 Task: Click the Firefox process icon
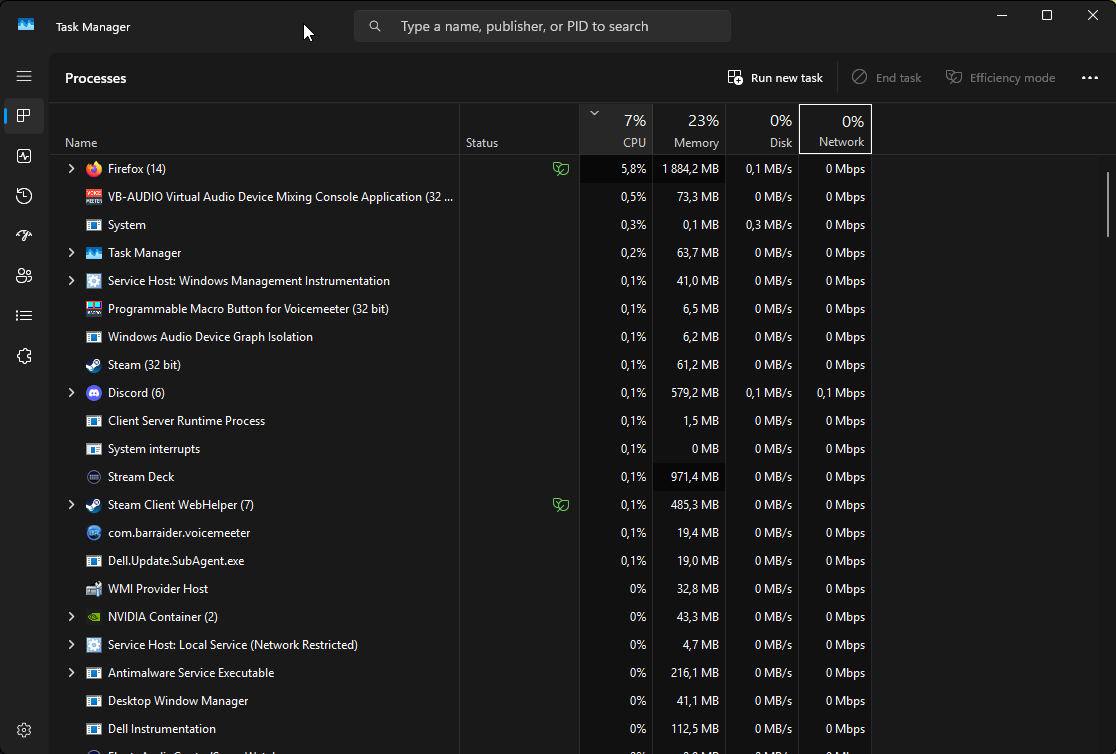coord(94,169)
